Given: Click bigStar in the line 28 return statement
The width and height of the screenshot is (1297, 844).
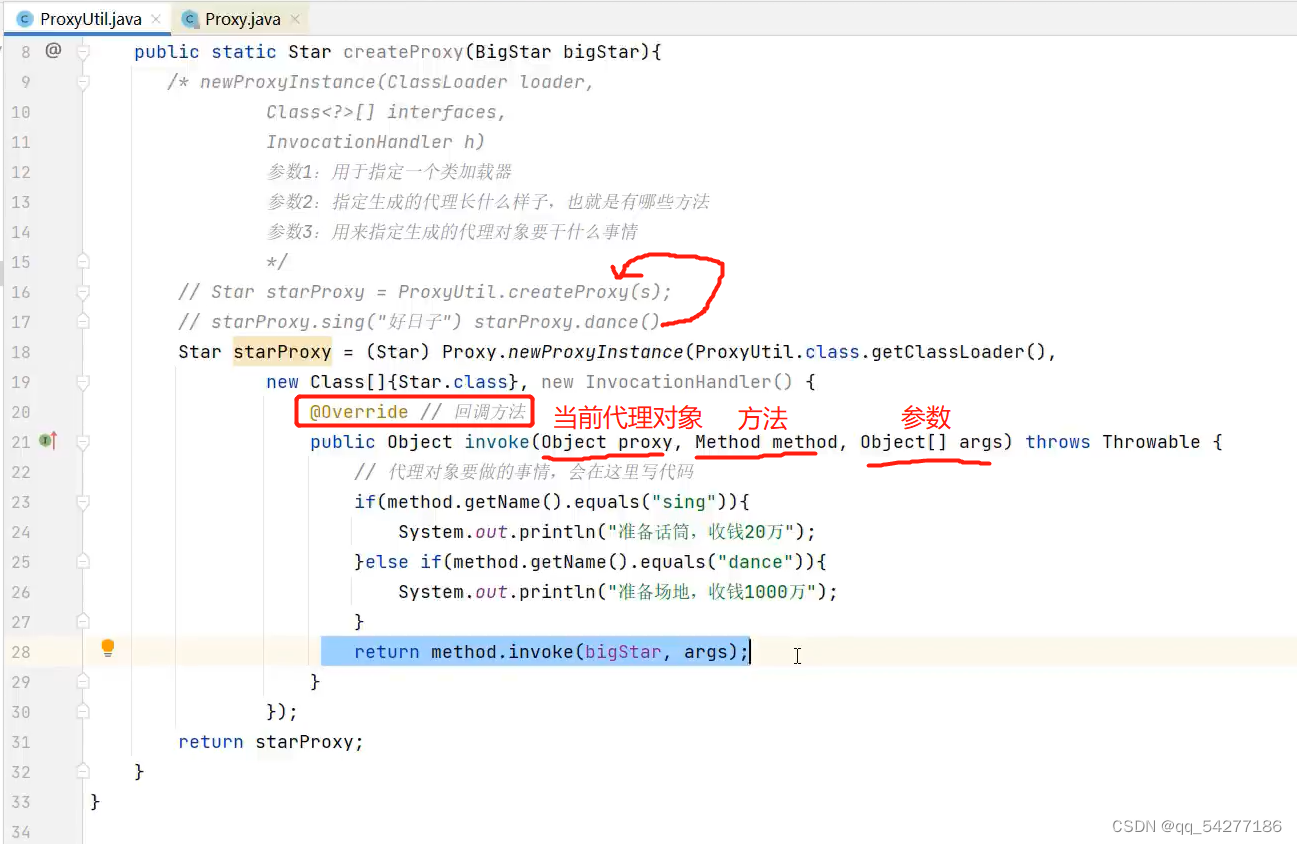Looking at the screenshot, I should (623, 652).
